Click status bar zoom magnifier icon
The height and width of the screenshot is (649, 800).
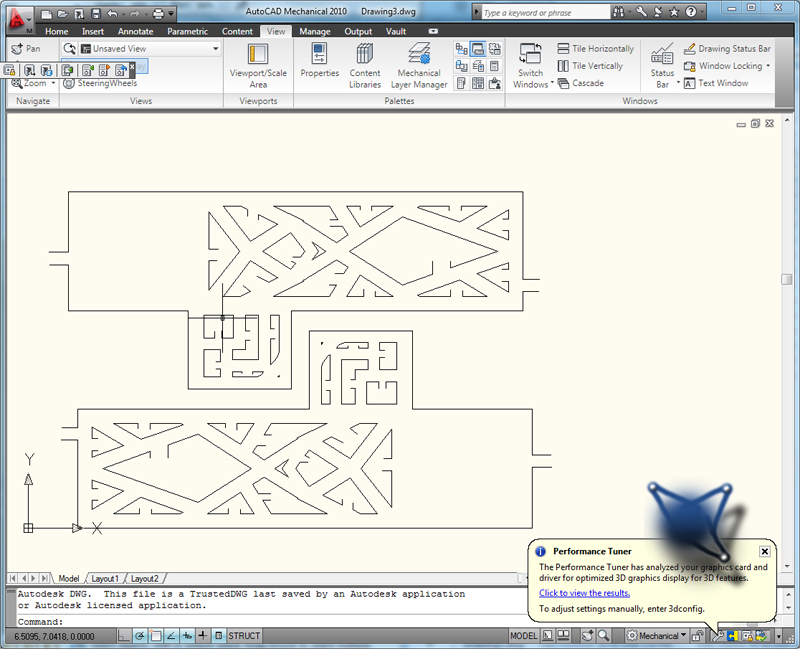point(603,636)
